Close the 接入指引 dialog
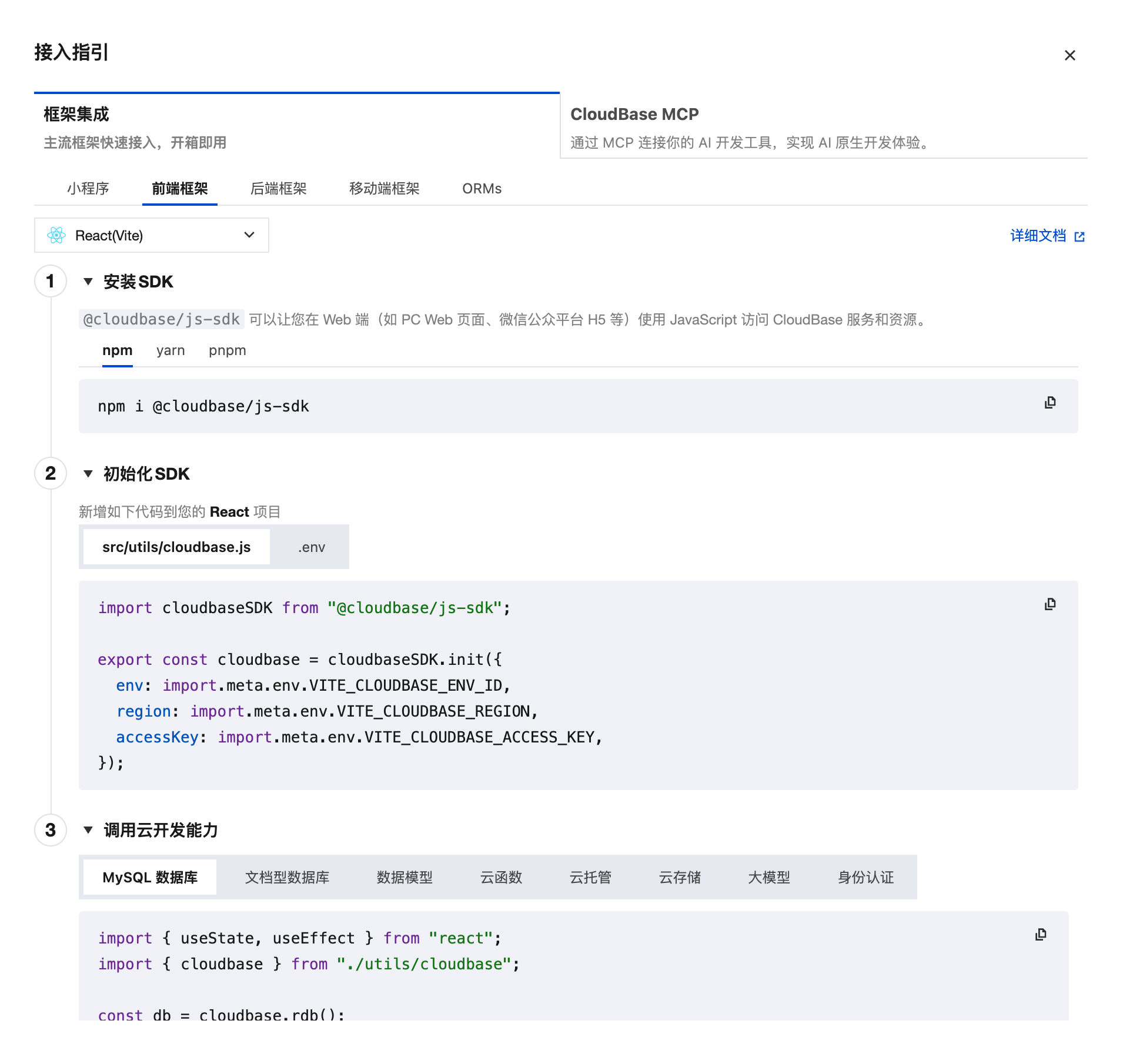The width and height of the screenshot is (1123, 1064). [x=1069, y=55]
